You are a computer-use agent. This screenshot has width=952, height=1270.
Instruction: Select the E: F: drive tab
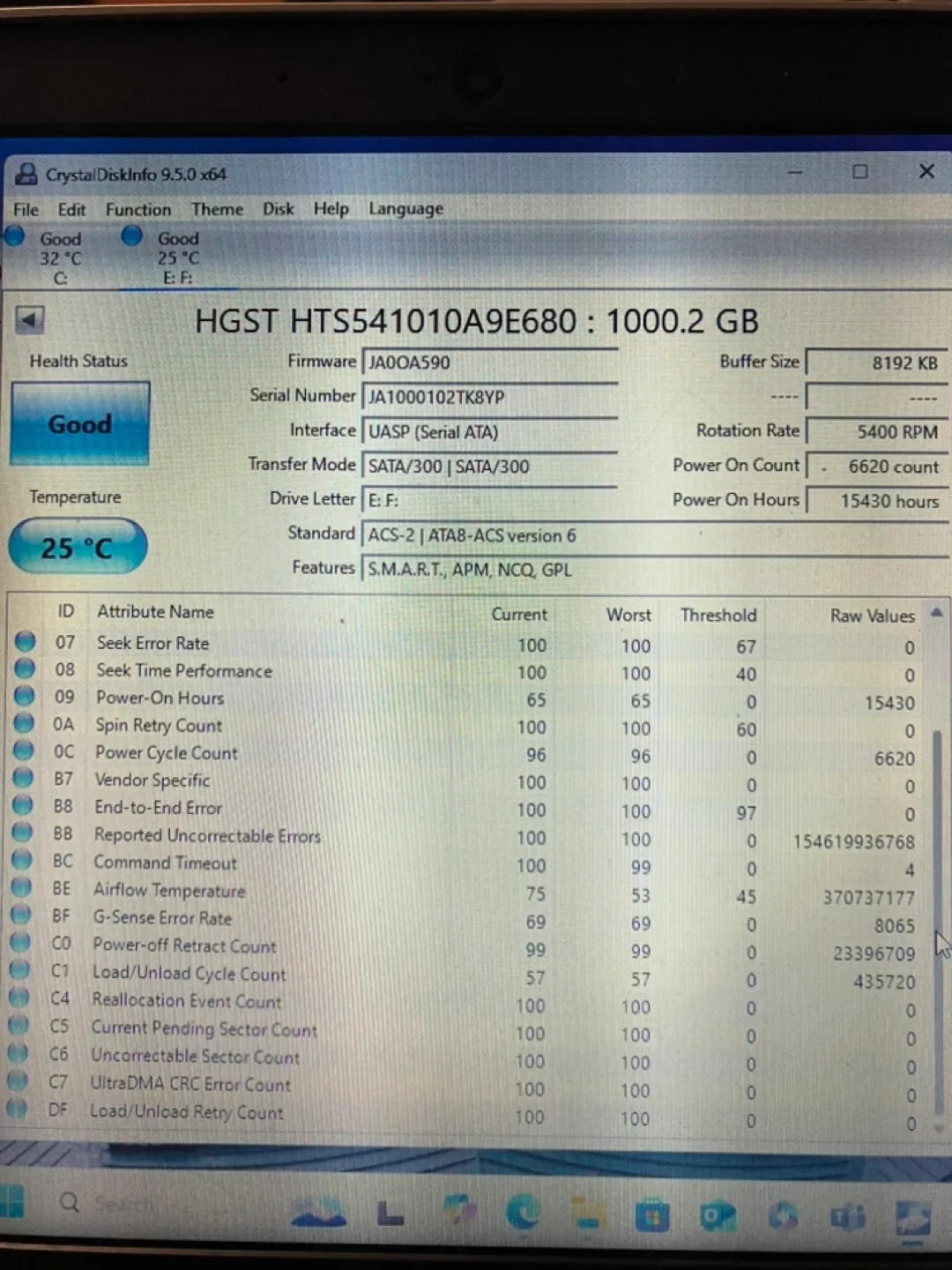[176, 256]
